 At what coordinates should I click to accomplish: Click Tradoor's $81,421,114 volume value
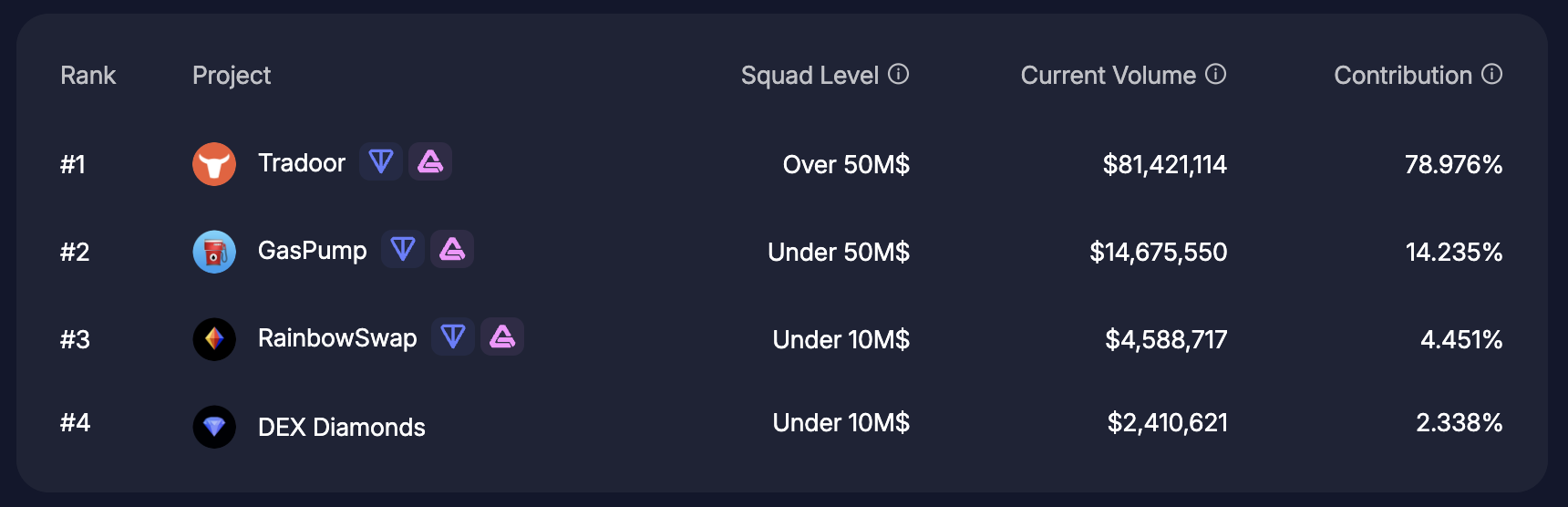pos(1164,164)
